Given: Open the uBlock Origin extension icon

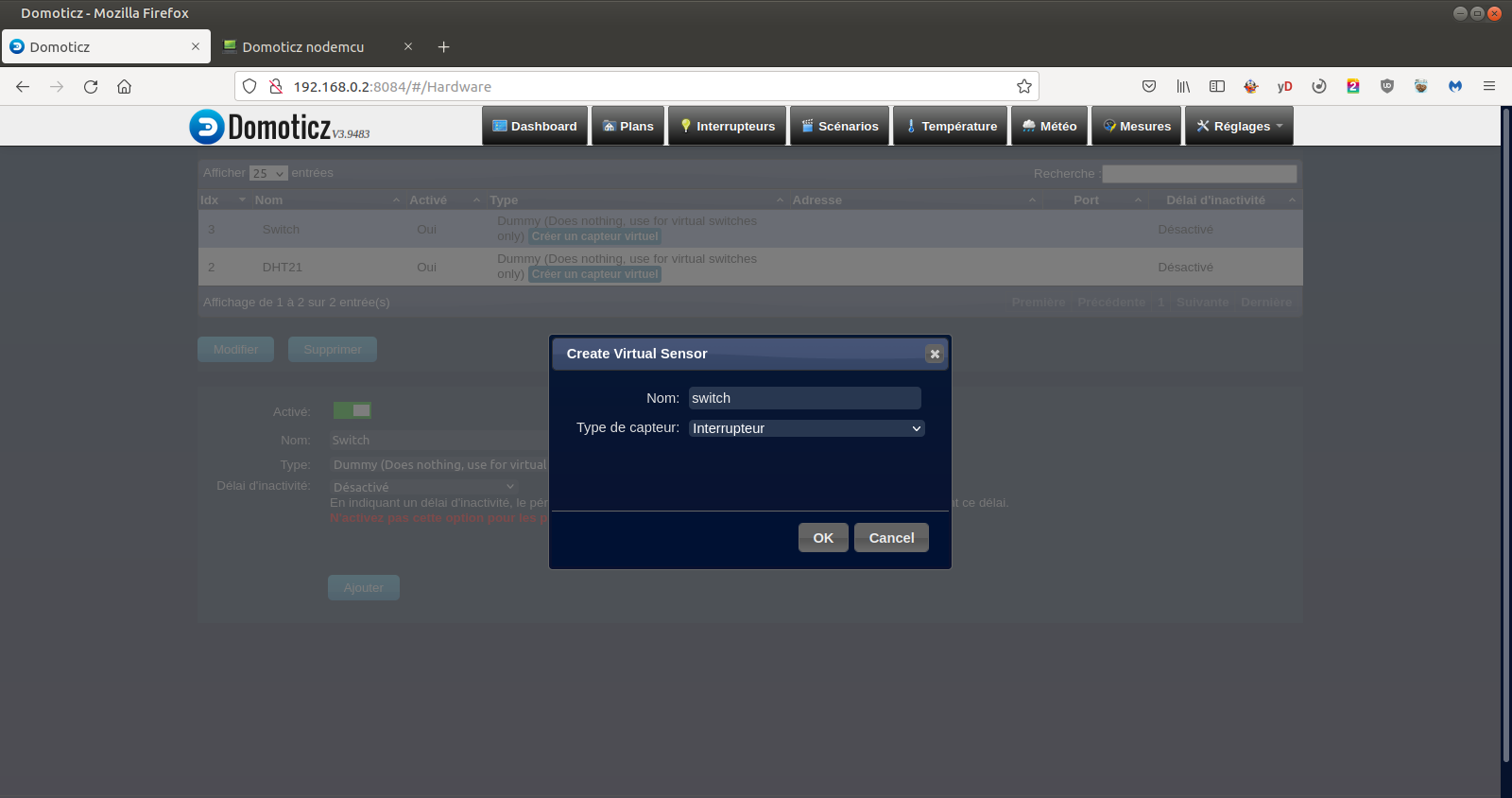Looking at the screenshot, I should point(1387,87).
